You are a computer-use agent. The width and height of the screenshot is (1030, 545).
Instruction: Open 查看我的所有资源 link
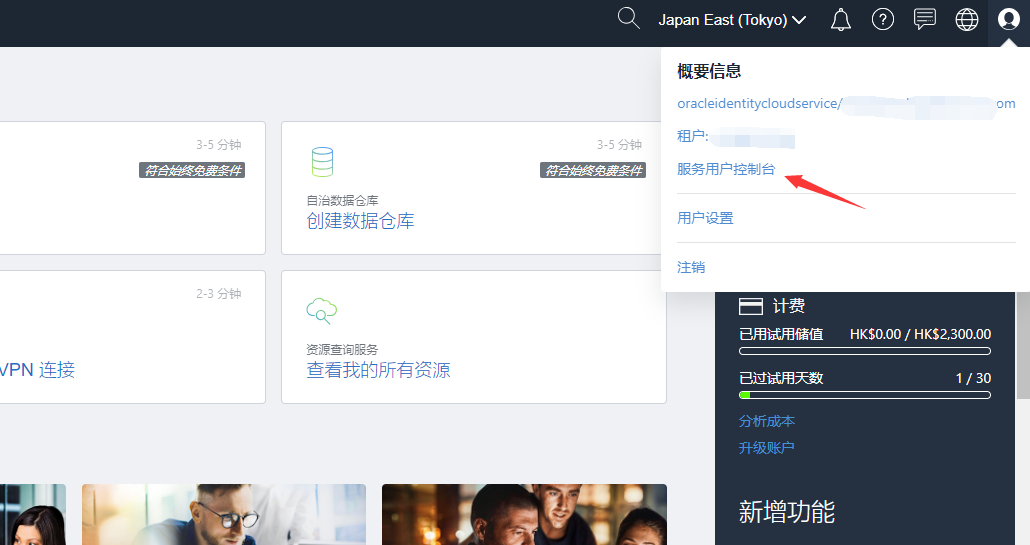click(x=378, y=370)
